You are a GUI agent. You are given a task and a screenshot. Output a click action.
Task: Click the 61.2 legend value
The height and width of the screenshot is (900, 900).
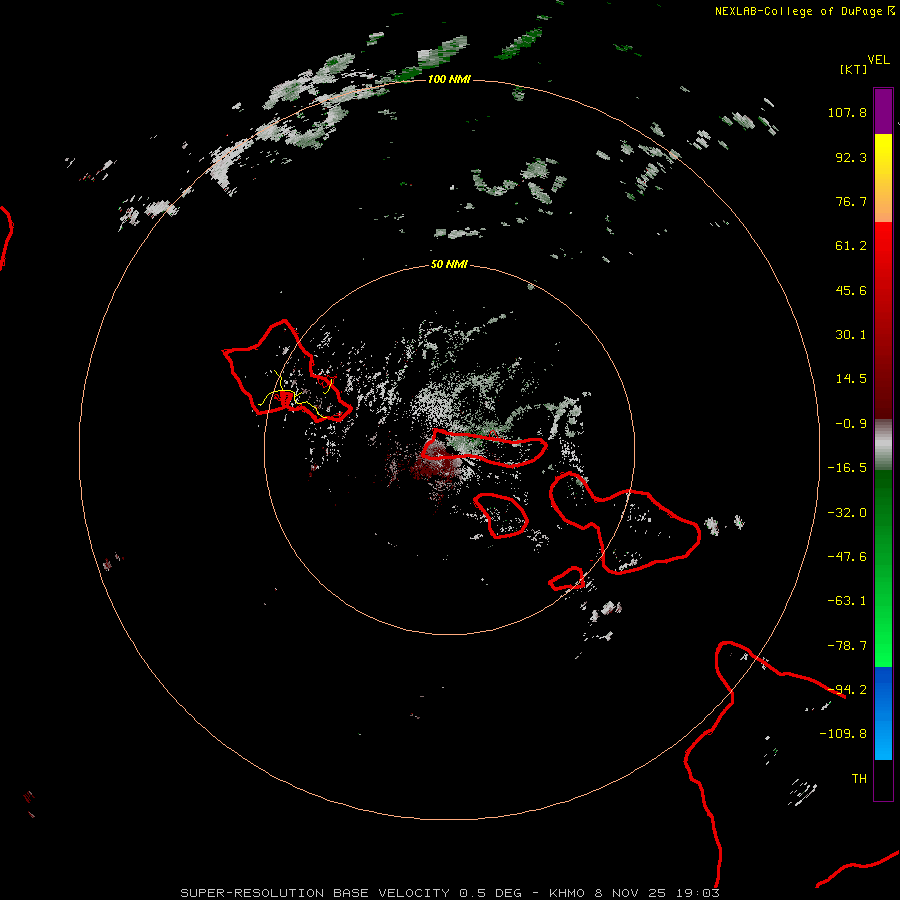(x=851, y=246)
